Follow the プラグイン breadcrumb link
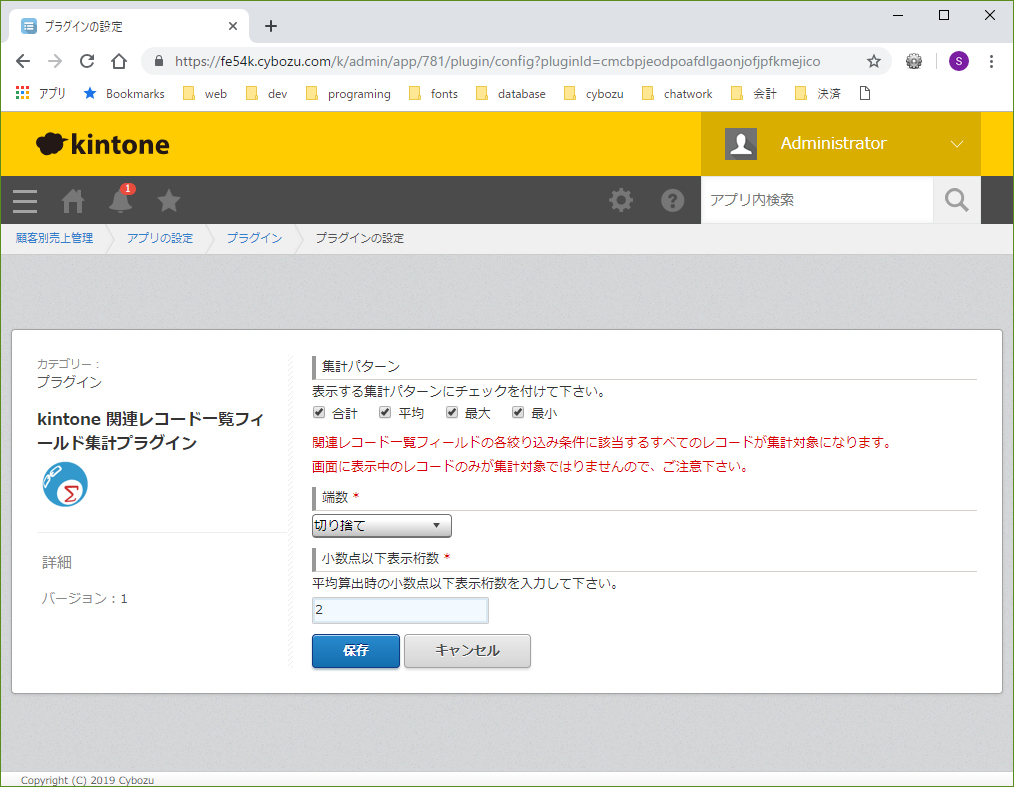Image resolution: width=1014 pixels, height=787 pixels. (254, 238)
